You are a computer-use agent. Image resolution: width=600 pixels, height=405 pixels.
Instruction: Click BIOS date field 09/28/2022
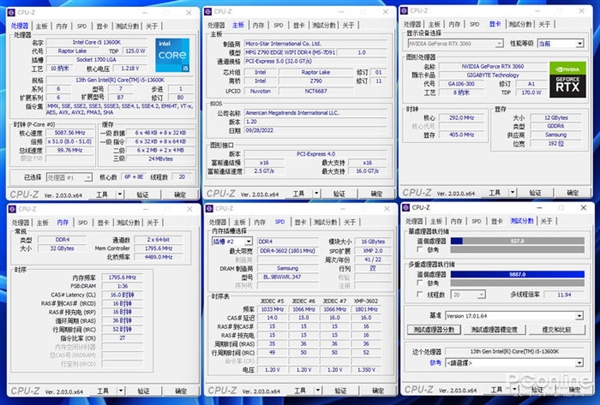pos(316,131)
